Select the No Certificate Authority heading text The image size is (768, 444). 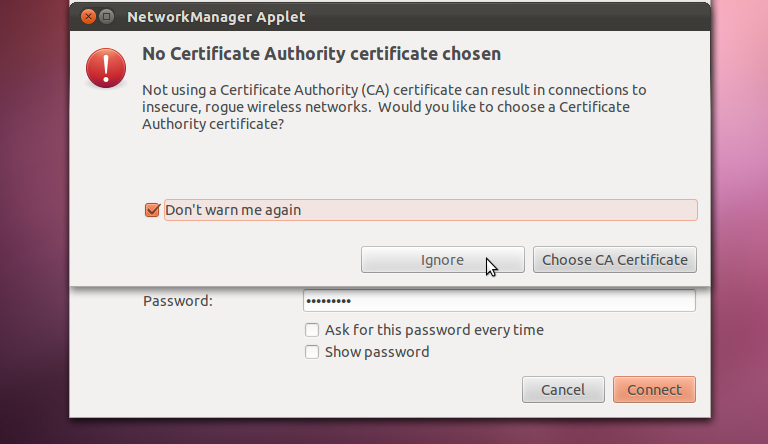pos(321,53)
